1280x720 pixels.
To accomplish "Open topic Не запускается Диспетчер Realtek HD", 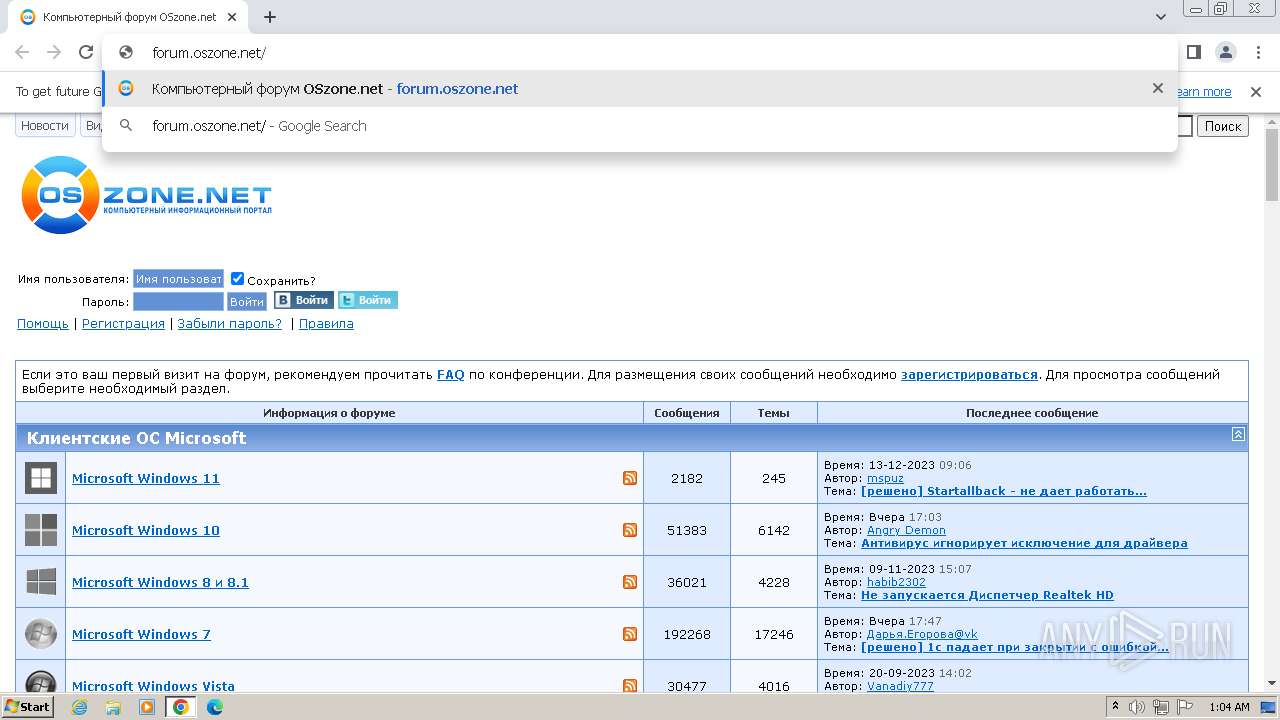I will [987, 595].
